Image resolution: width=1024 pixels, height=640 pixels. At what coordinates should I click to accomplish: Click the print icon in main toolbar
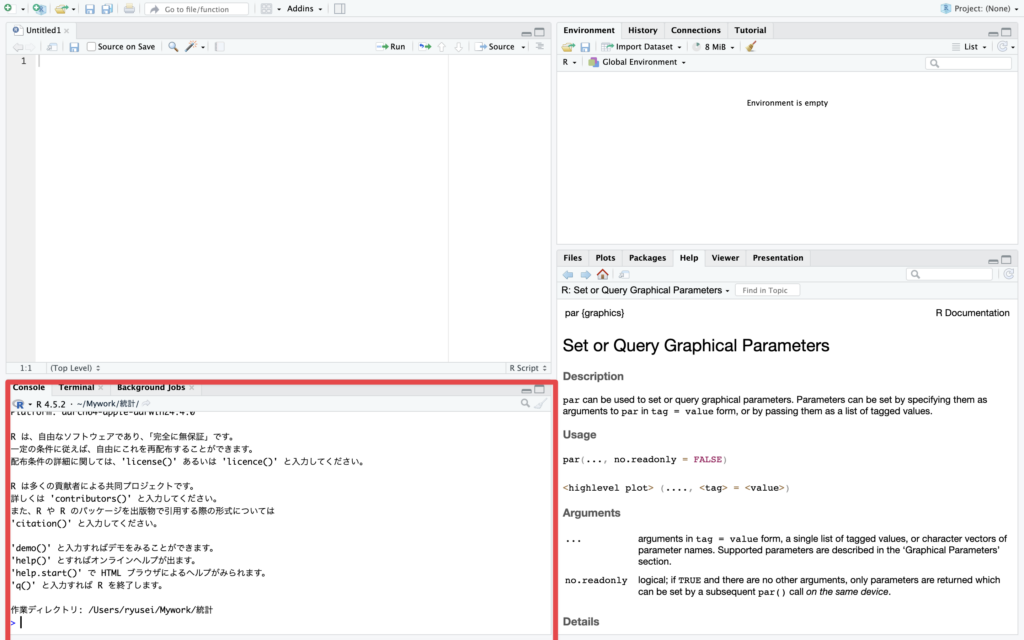coord(129,9)
